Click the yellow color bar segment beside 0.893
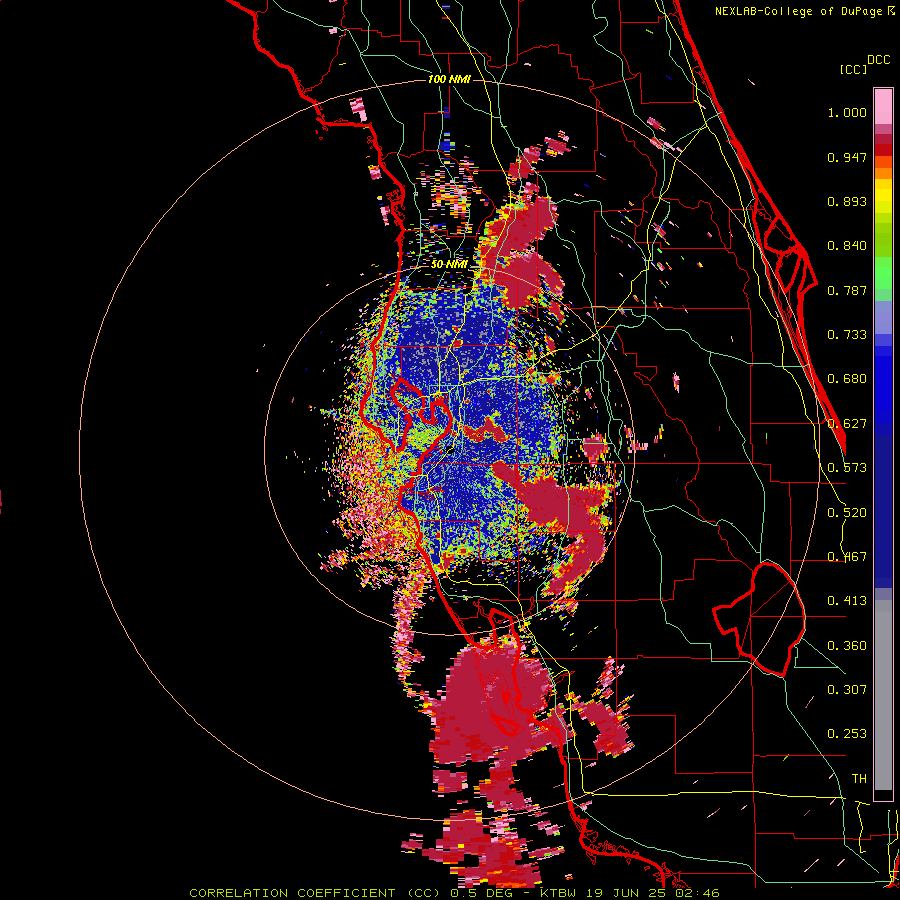Screen dimensions: 900x900 [883, 200]
